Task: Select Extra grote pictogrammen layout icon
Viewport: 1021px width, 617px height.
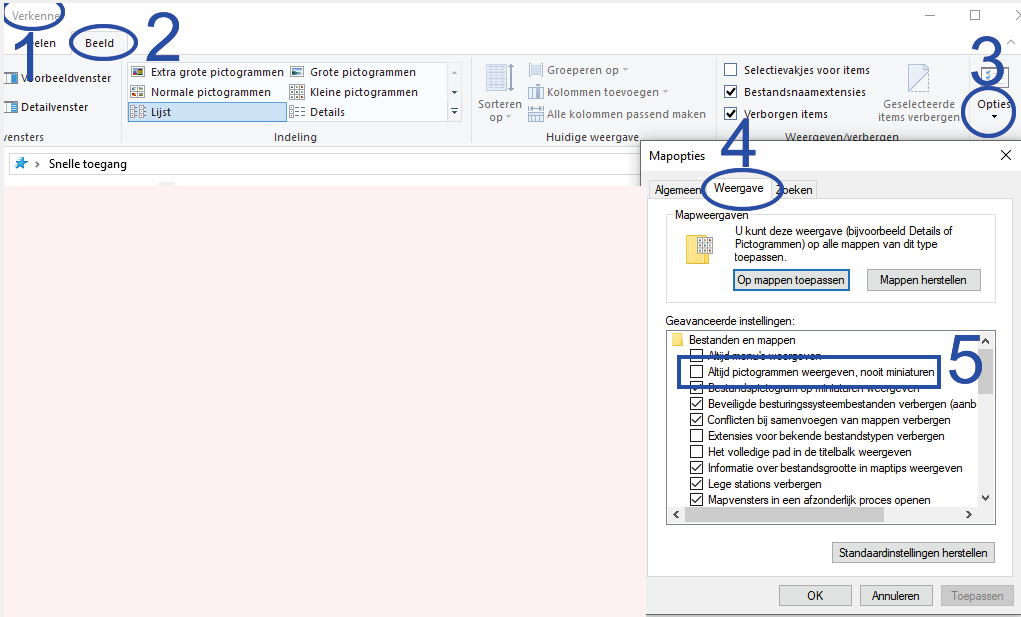Action: pyautogui.click(x=138, y=72)
